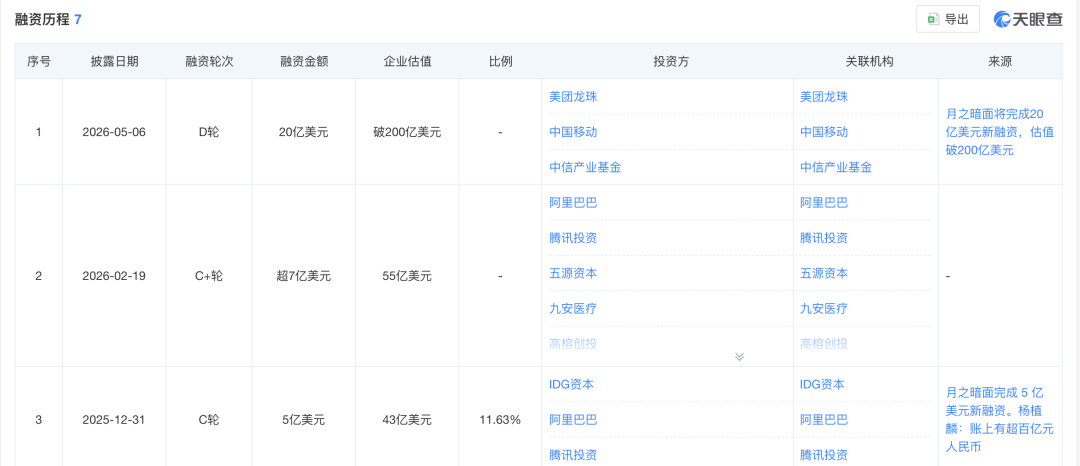
Task: Open 高榕创投 in the 投资方 column
Action: click(x=573, y=343)
